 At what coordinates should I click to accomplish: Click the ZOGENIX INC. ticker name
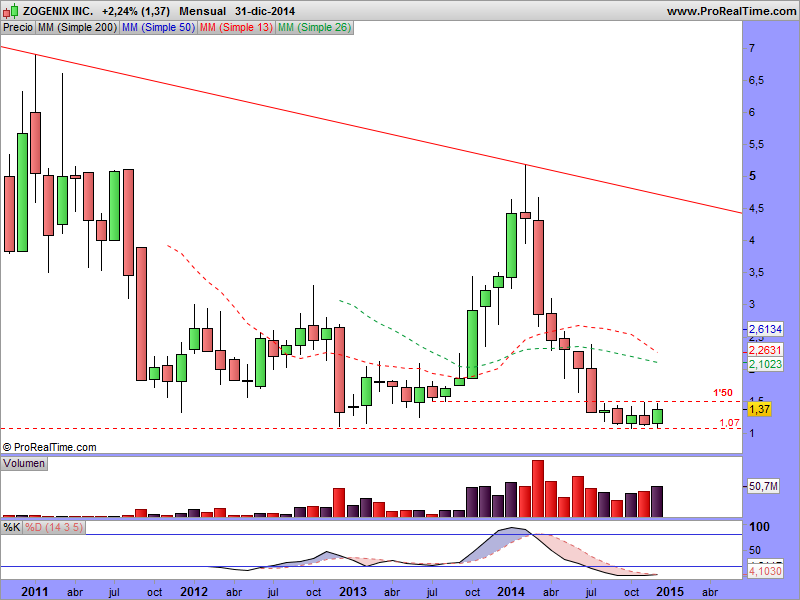58,11
